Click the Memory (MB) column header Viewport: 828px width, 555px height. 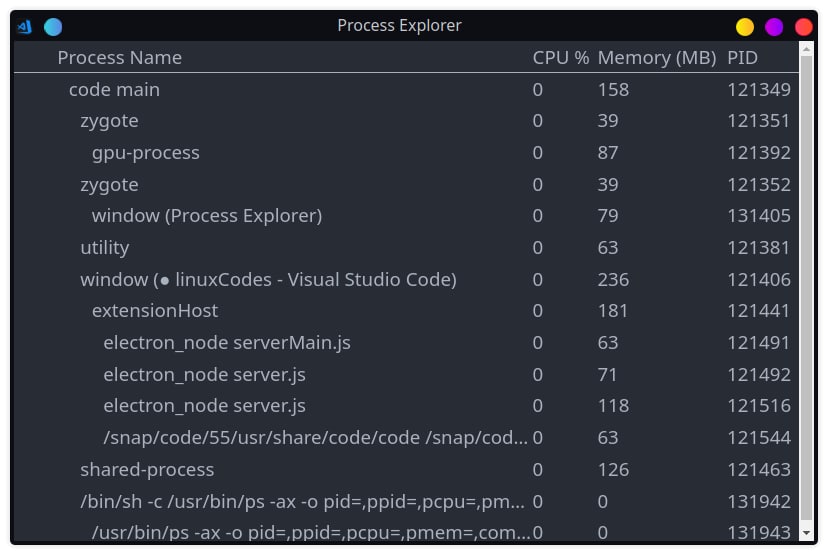pos(657,58)
